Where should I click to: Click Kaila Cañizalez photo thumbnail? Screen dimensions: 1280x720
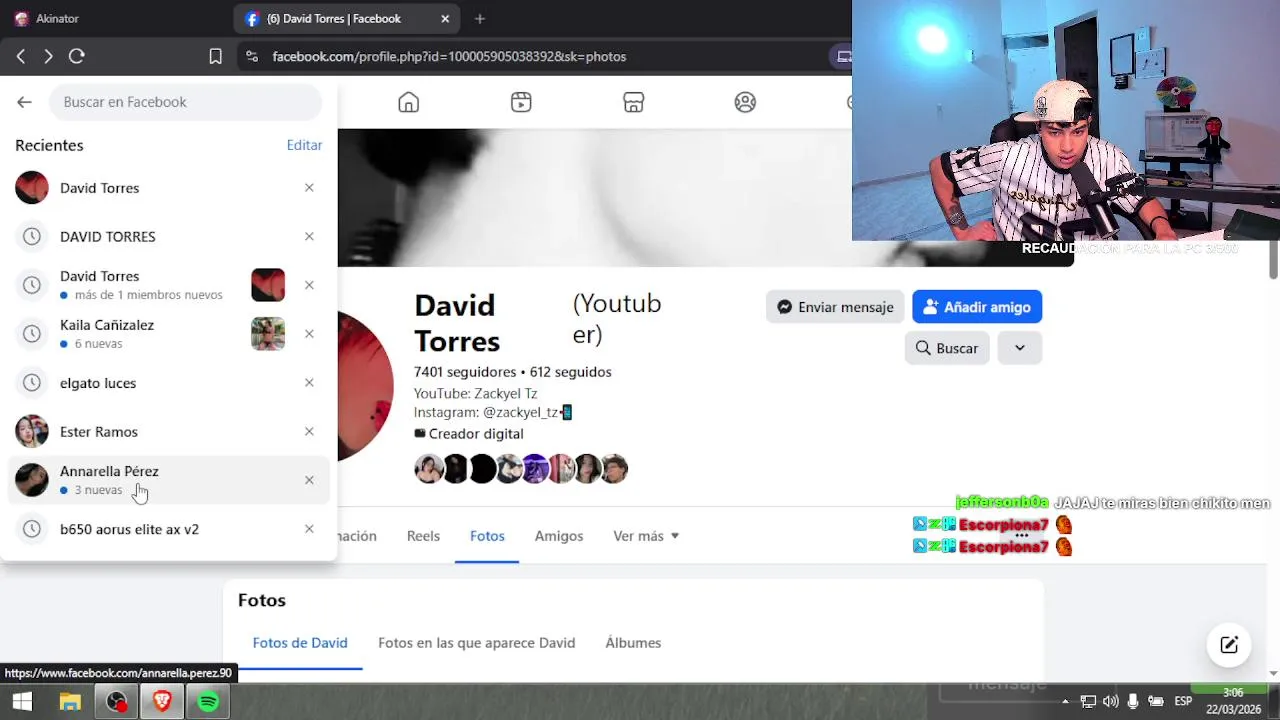click(x=268, y=334)
